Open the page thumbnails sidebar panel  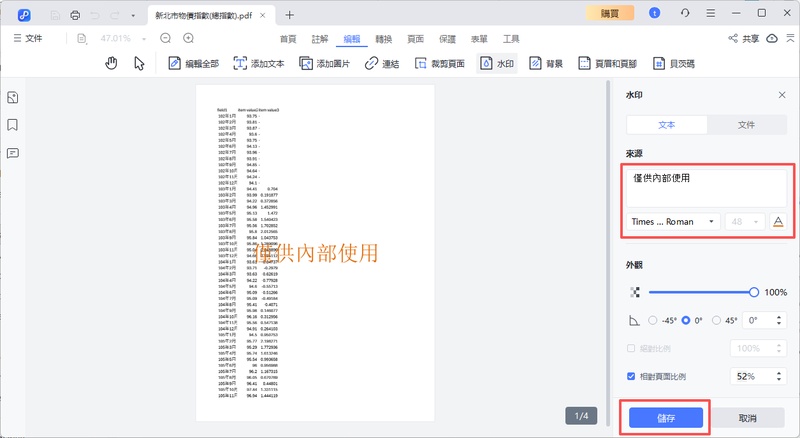pos(13,98)
